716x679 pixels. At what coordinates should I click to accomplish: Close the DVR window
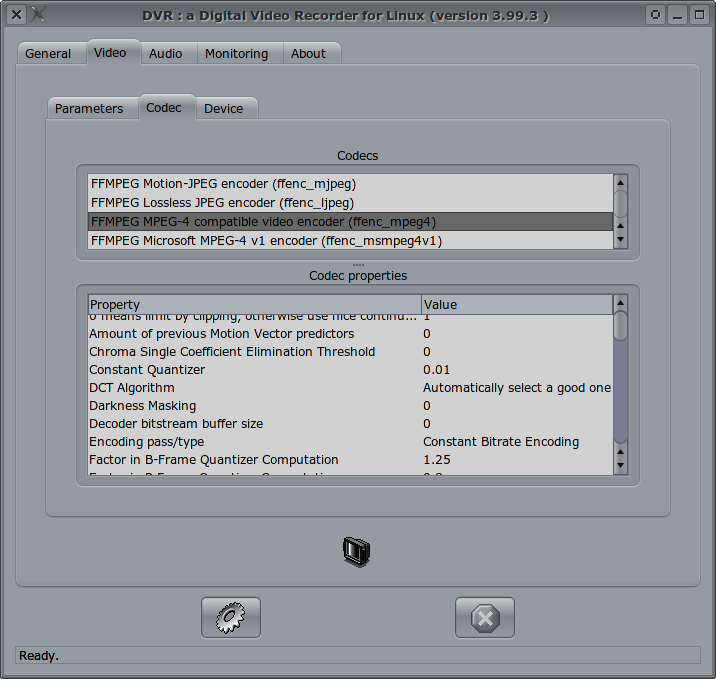click(x=16, y=15)
